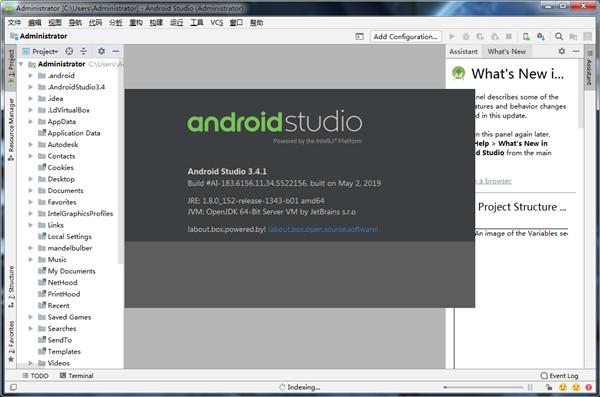Click the Indexing progress bar
This screenshot has height=397, width=600.
click(483, 387)
